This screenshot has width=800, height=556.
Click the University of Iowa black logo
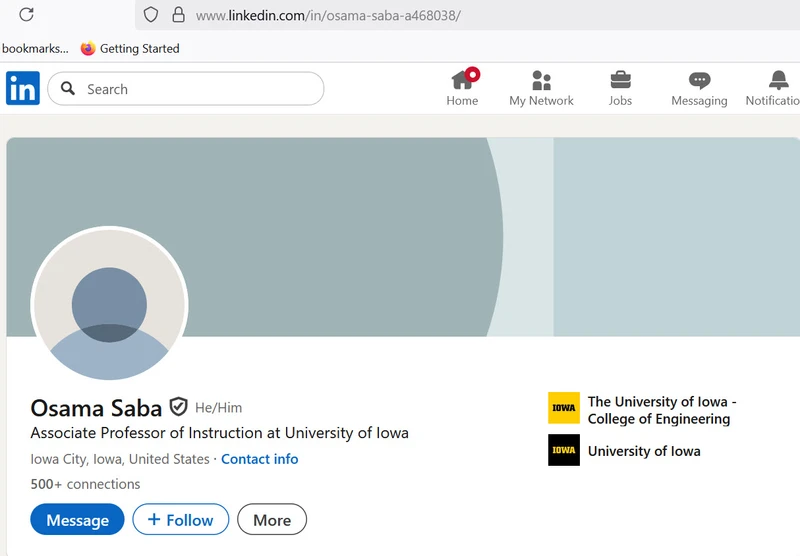(x=564, y=450)
